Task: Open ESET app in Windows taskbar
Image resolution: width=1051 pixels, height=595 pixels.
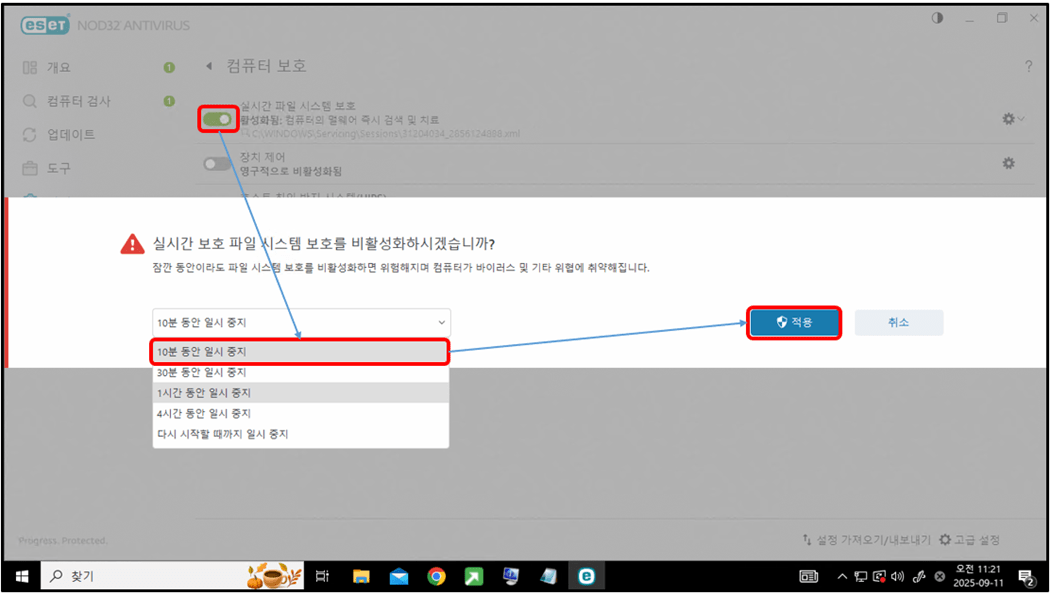Action: [x=585, y=576]
